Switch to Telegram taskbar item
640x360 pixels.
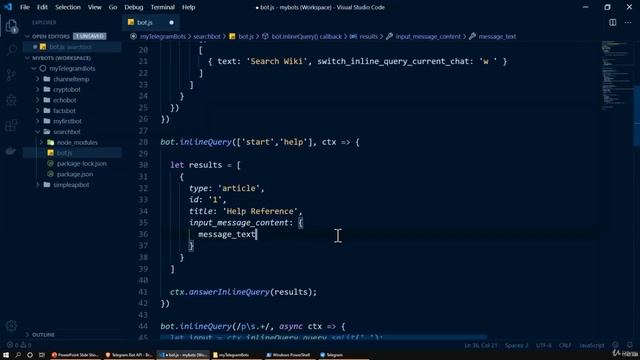344,355
